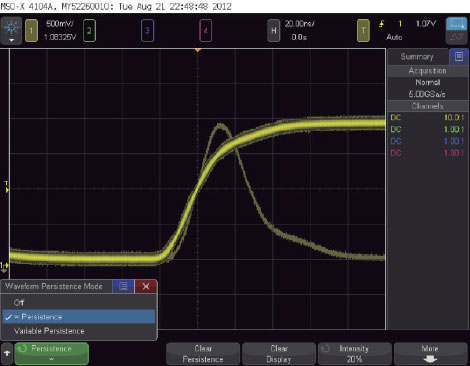The image size is (470, 366).
Task: Toggle channel 4 pink button
Action: tap(206, 31)
